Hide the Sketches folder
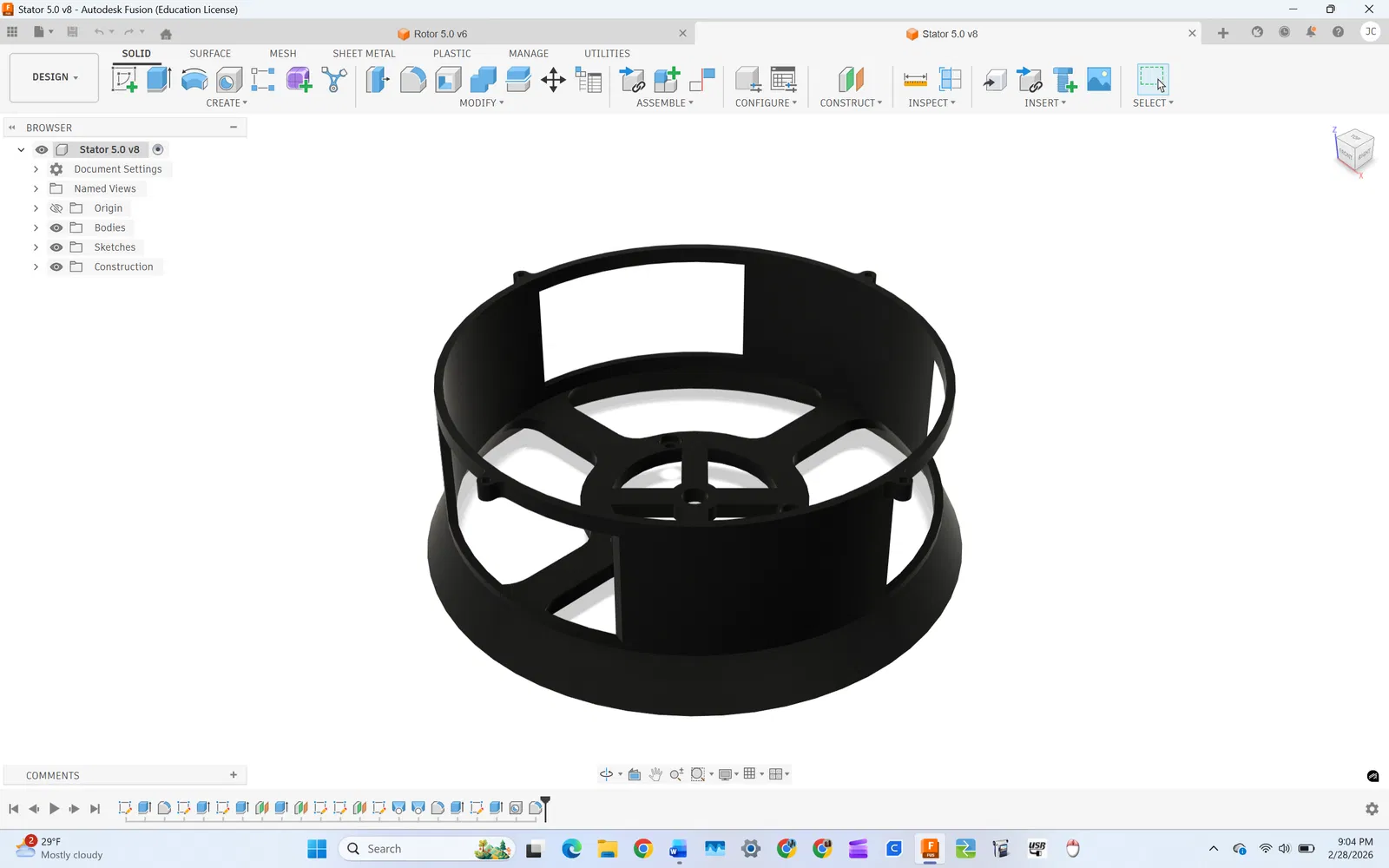The image size is (1389, 868). point(56,247)
